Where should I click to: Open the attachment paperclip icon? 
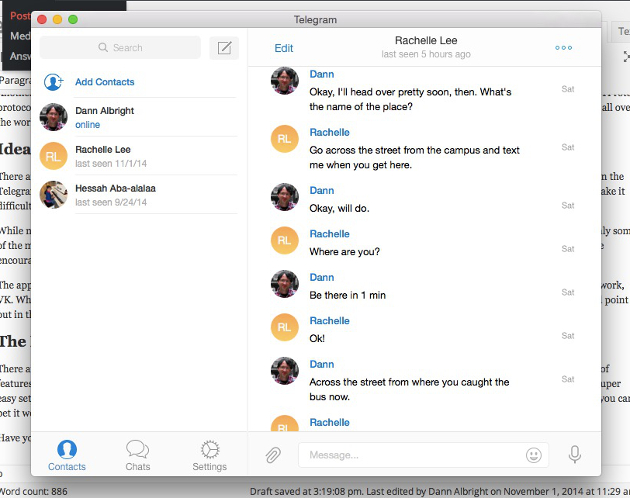[273, 455]
